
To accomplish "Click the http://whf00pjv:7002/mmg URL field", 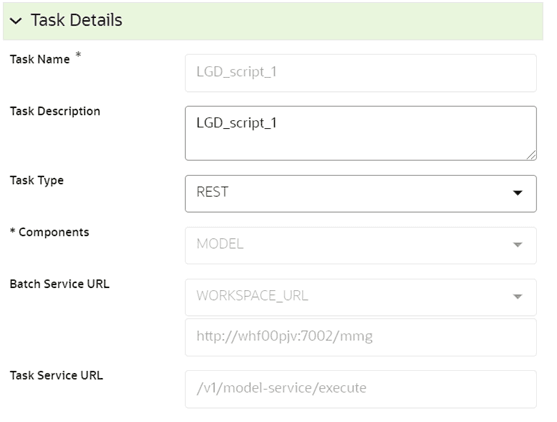I will 361,337.
